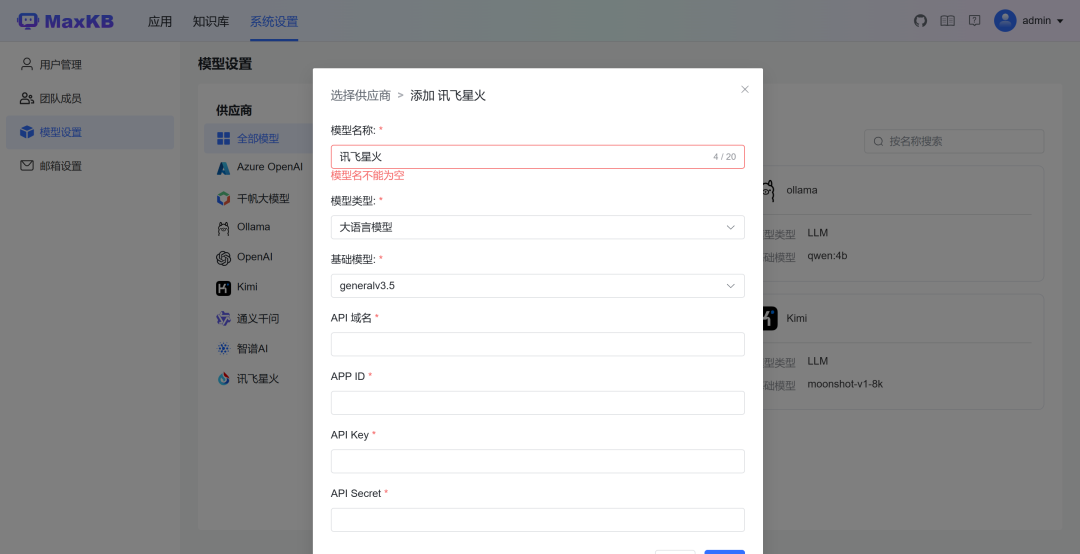This screenshot has width=1080, height=554.
Task: Close the add model dialog
Action: 745,89
